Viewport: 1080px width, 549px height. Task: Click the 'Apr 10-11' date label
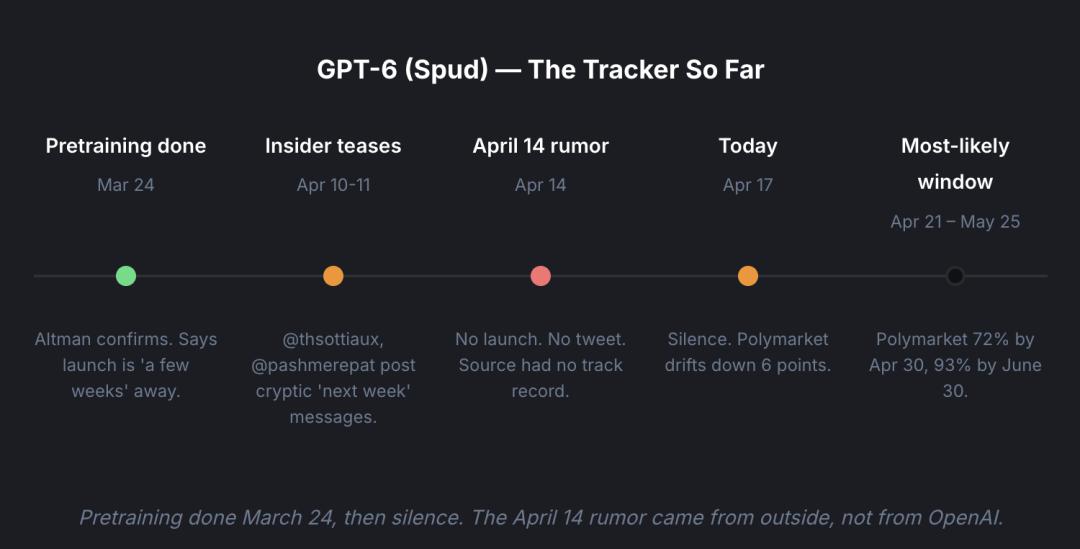(333, 185)
